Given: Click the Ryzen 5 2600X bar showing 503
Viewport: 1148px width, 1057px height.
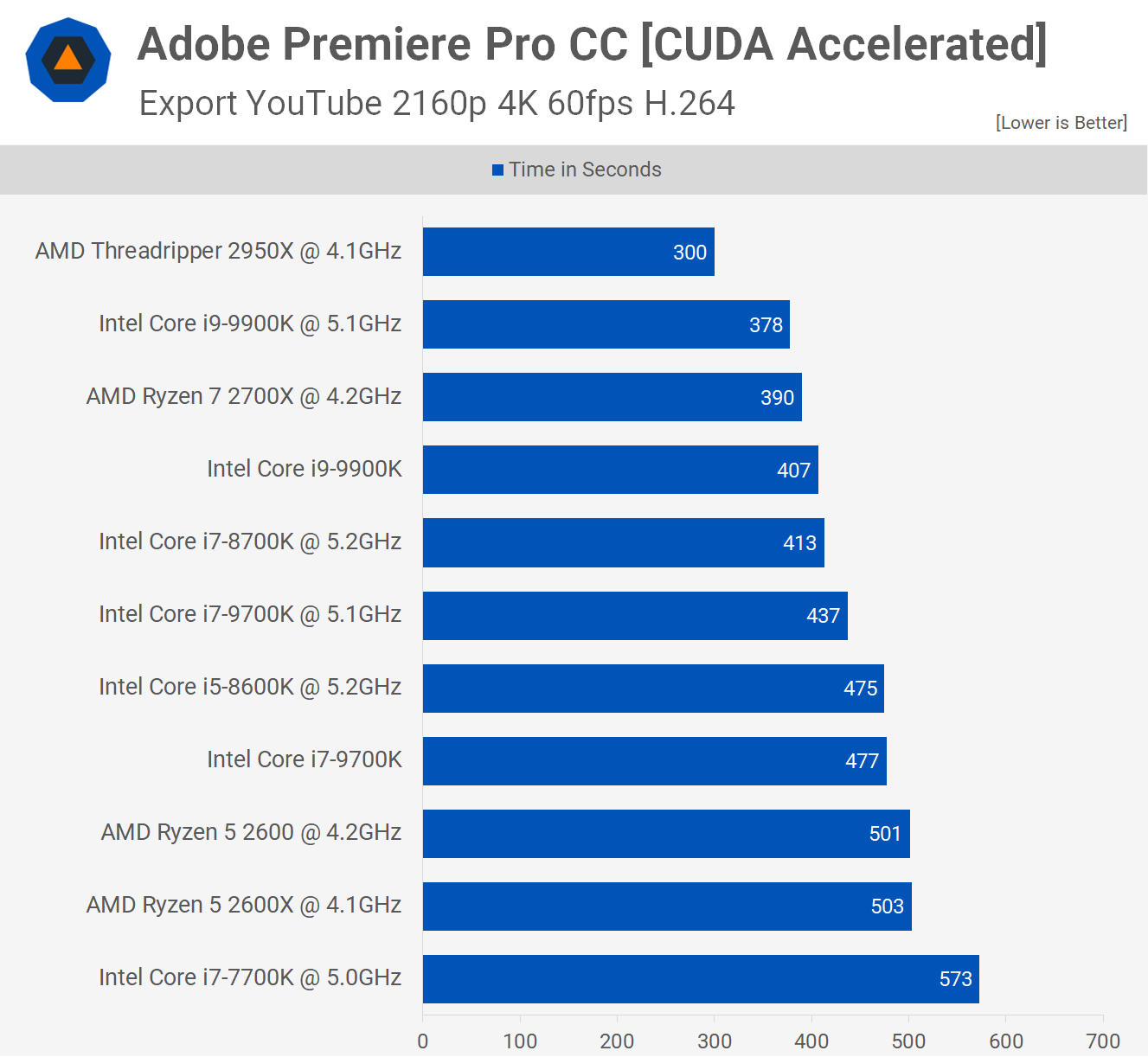Looking at the screenshot, I should [666, 906].
